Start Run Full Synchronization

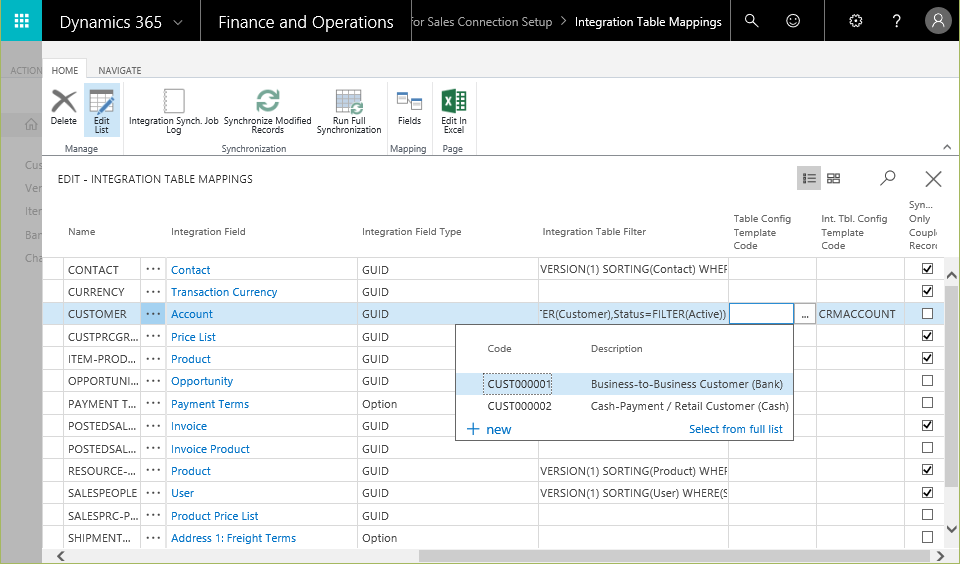(349, 111)
